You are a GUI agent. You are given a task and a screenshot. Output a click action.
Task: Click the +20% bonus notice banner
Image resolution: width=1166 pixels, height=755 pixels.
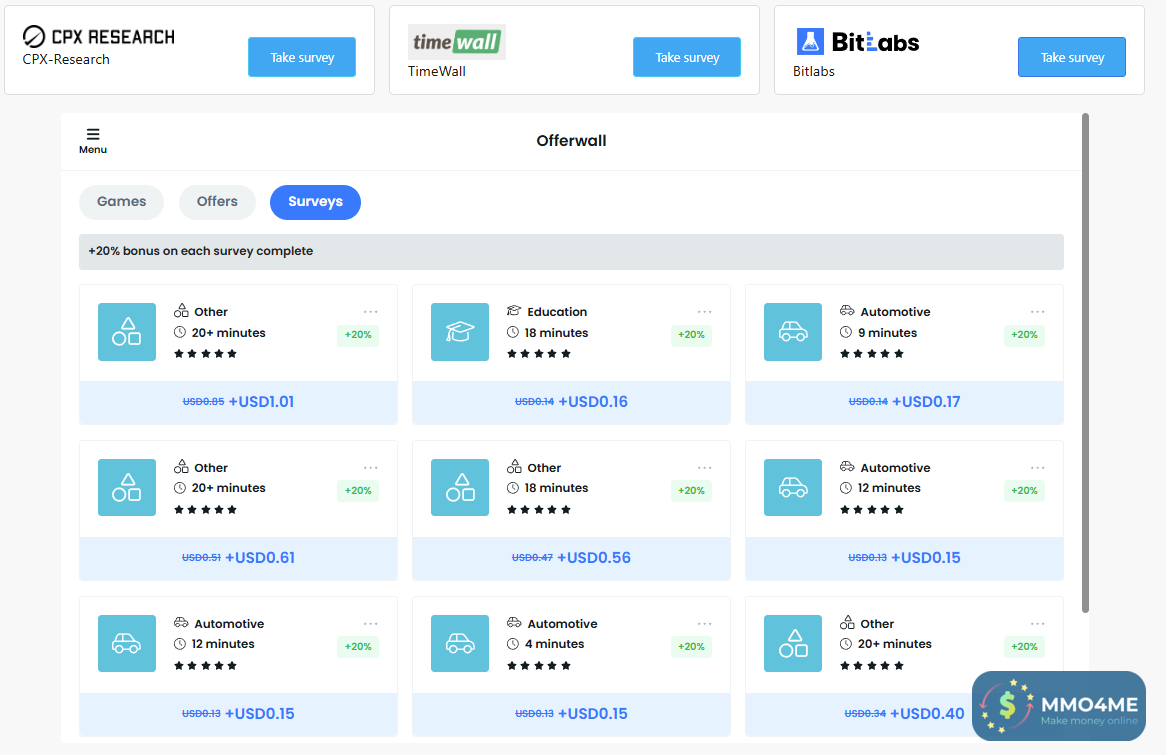[x=571, y=251]
